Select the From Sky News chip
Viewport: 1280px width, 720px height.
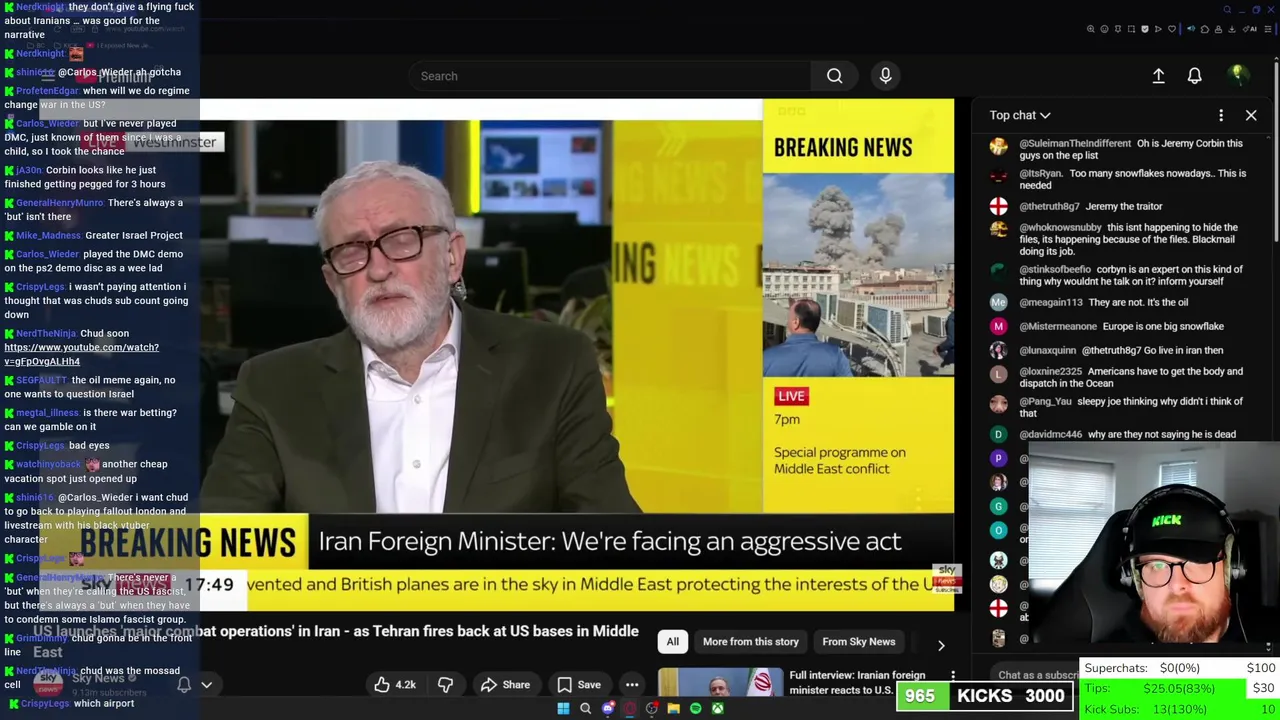[x=859, y=642]
